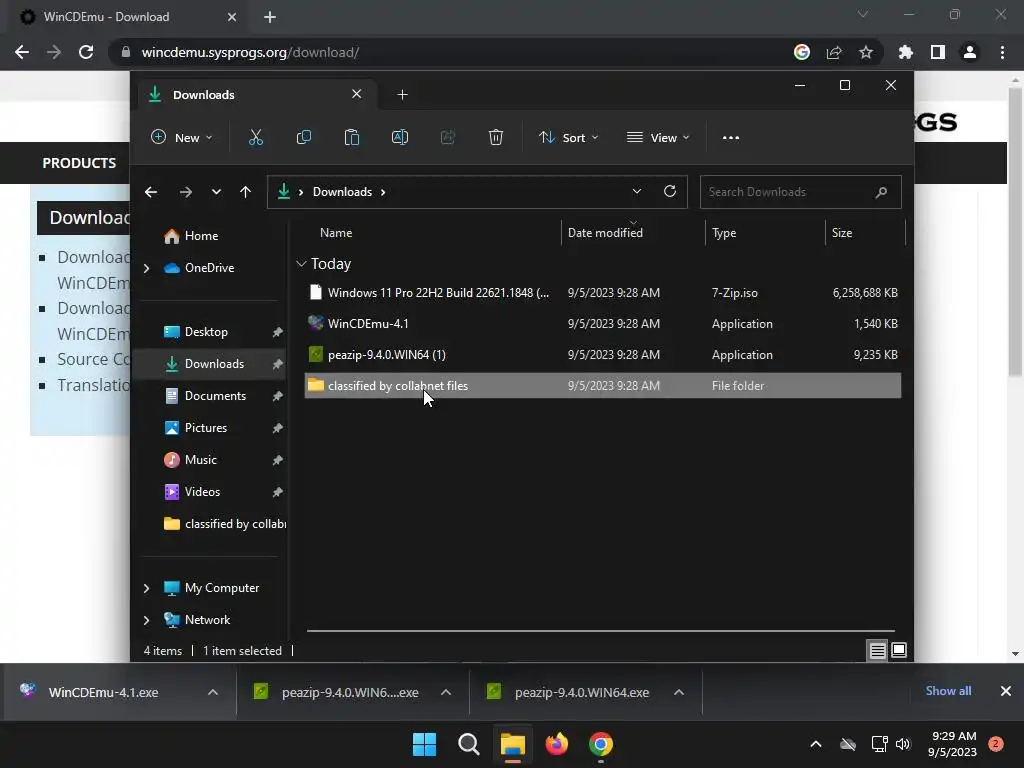
Task: Open the See more ellipsis menu
Action: (x=731, y=138)
